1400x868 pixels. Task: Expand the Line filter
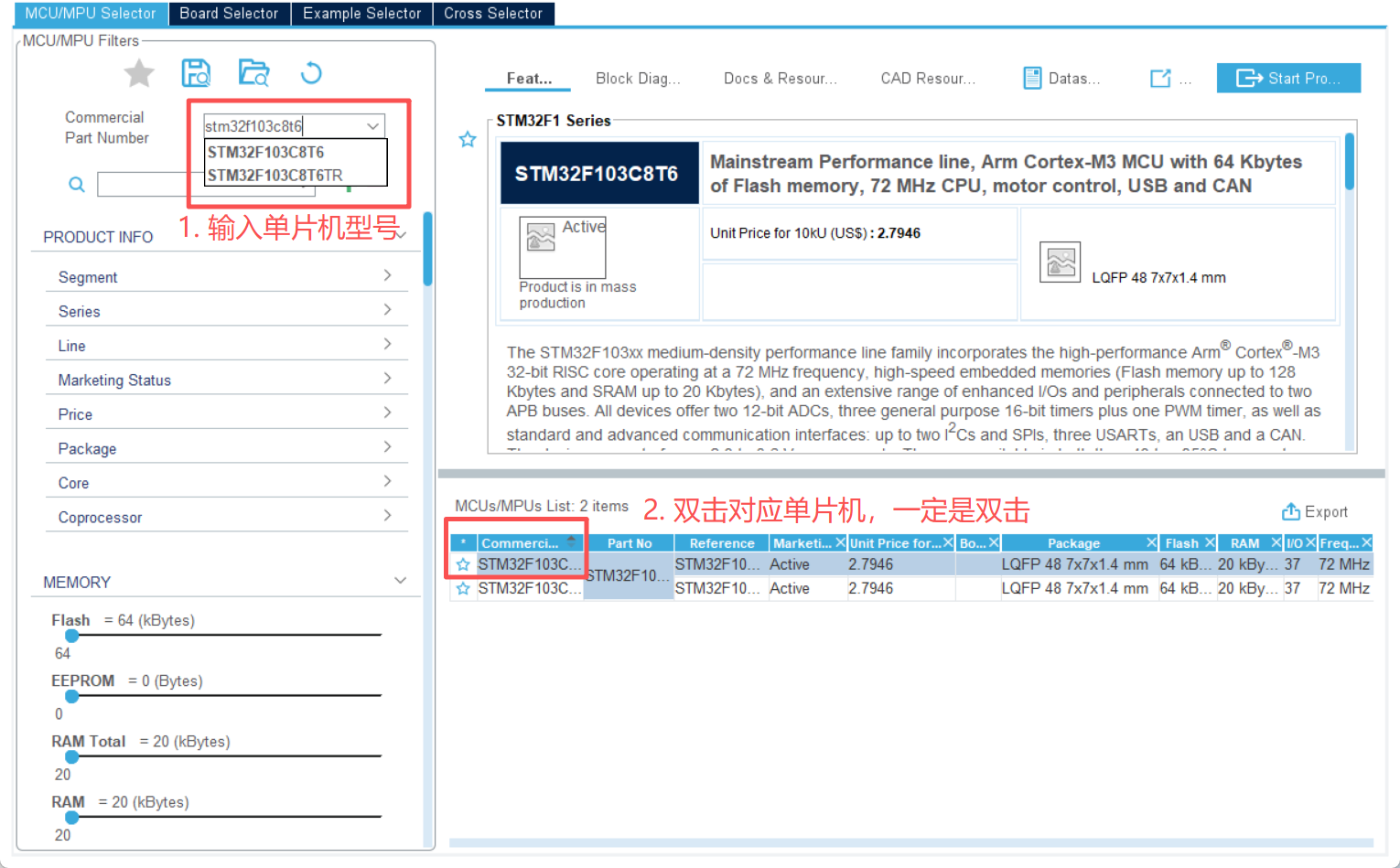click(x=388, y=344)
